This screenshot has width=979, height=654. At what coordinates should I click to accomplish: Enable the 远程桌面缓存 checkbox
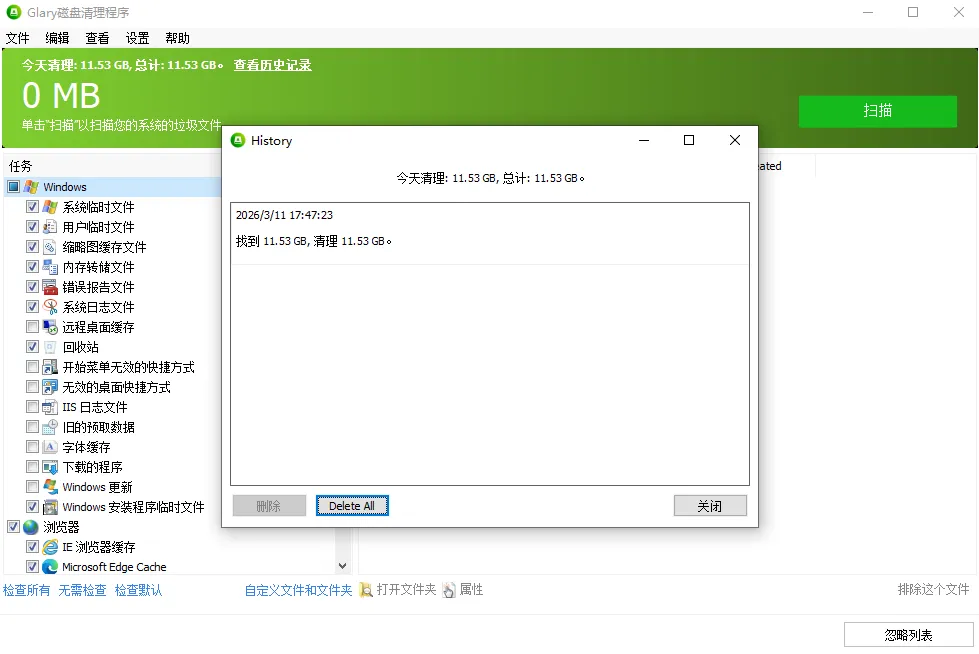pyautogui.click(x=32, y=326)
